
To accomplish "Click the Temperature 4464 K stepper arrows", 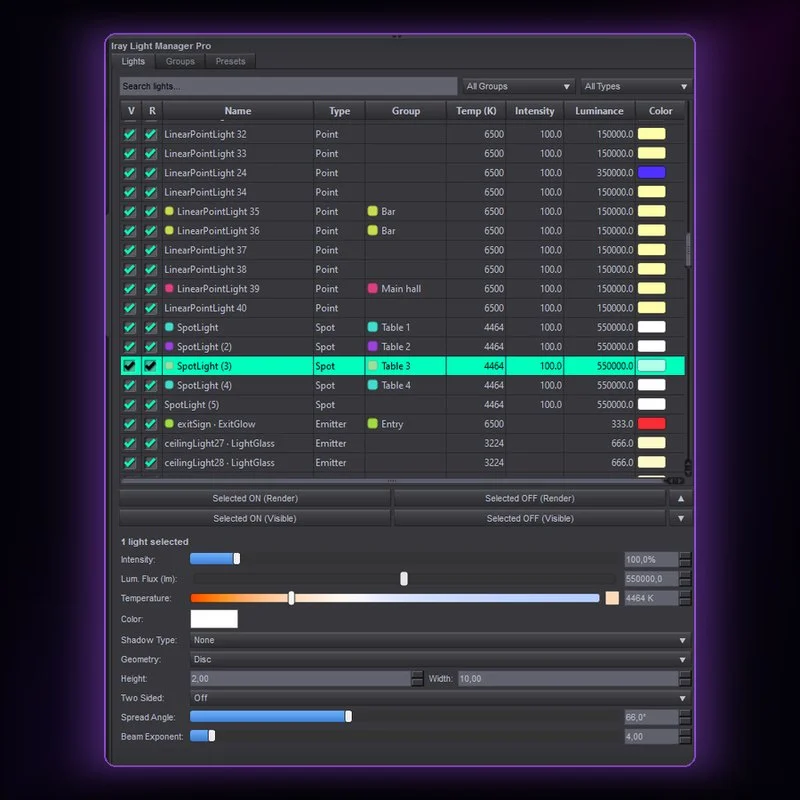I will (x=685, y=598).
